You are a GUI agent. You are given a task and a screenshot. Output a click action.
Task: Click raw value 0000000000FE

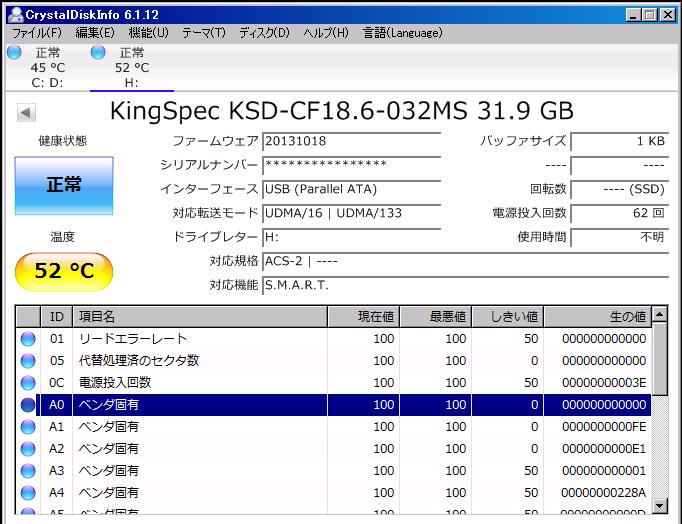click(604, 427)
